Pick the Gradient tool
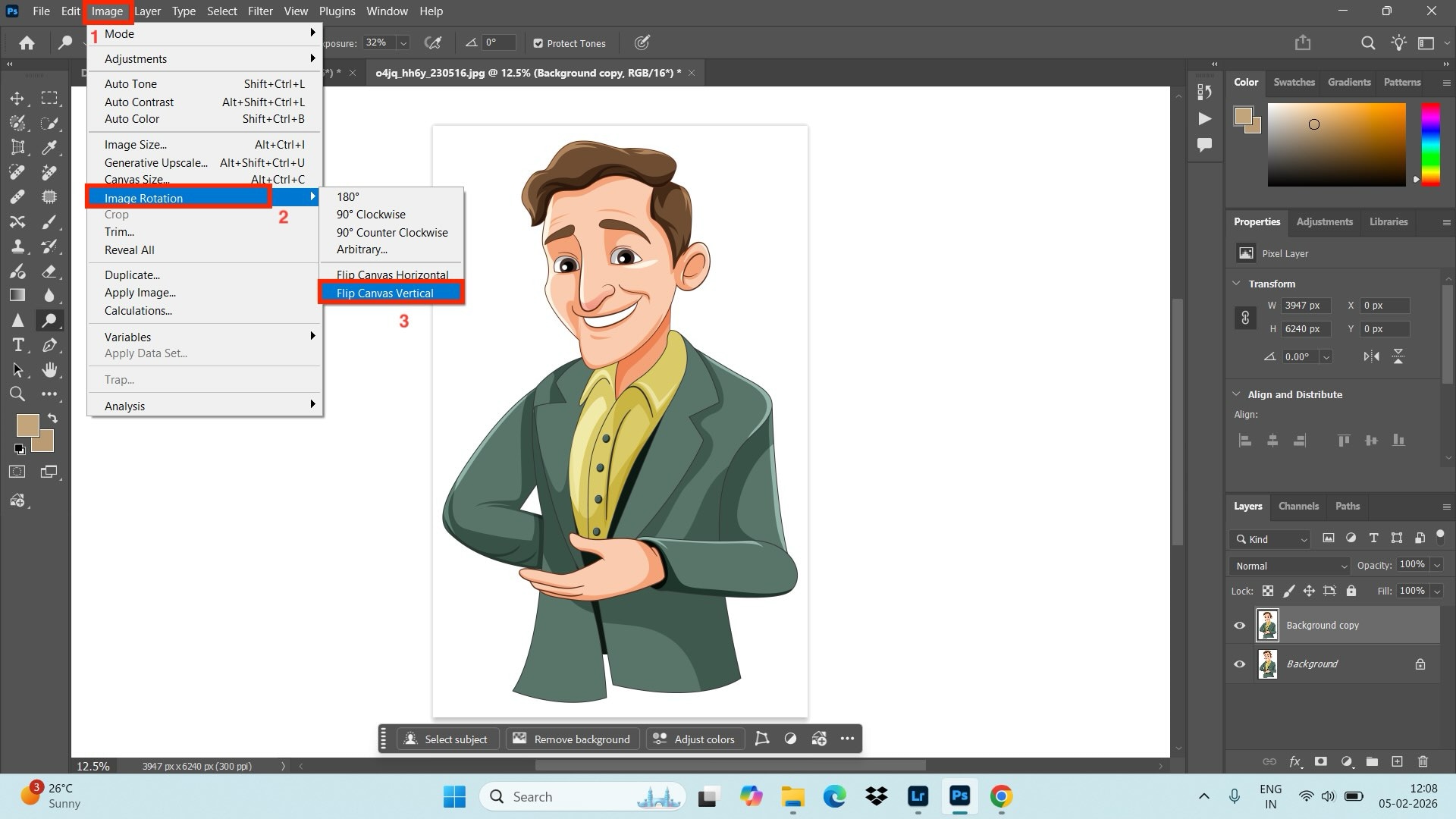Screen dimensions: 1456x819 [18, 295]
